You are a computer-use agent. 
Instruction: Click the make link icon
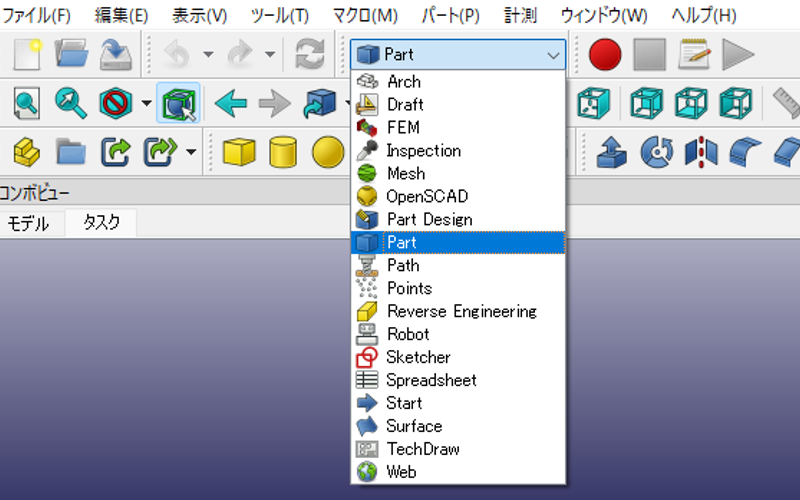115,152
